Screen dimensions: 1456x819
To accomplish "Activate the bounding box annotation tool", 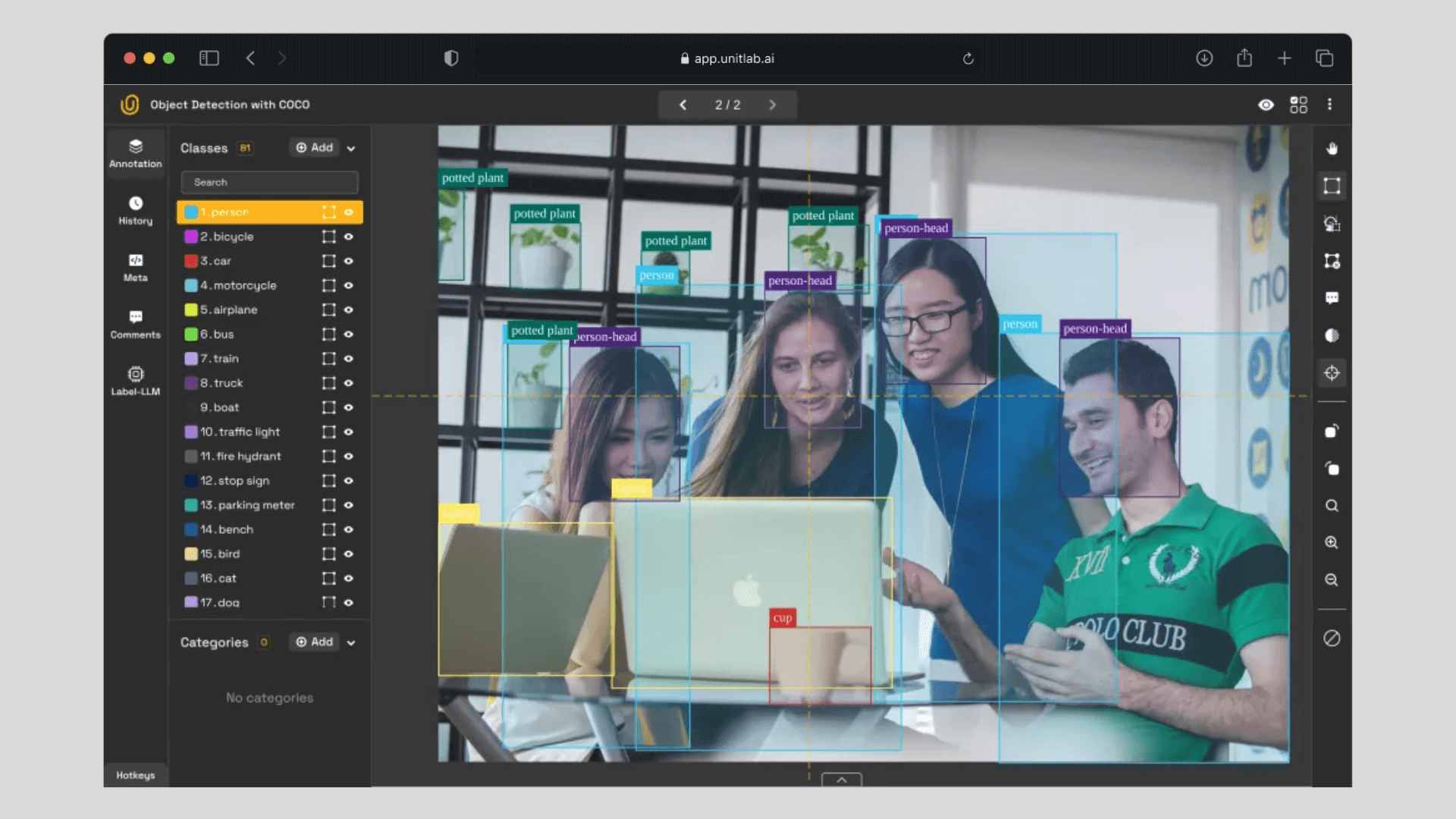I will [1332, 186].
